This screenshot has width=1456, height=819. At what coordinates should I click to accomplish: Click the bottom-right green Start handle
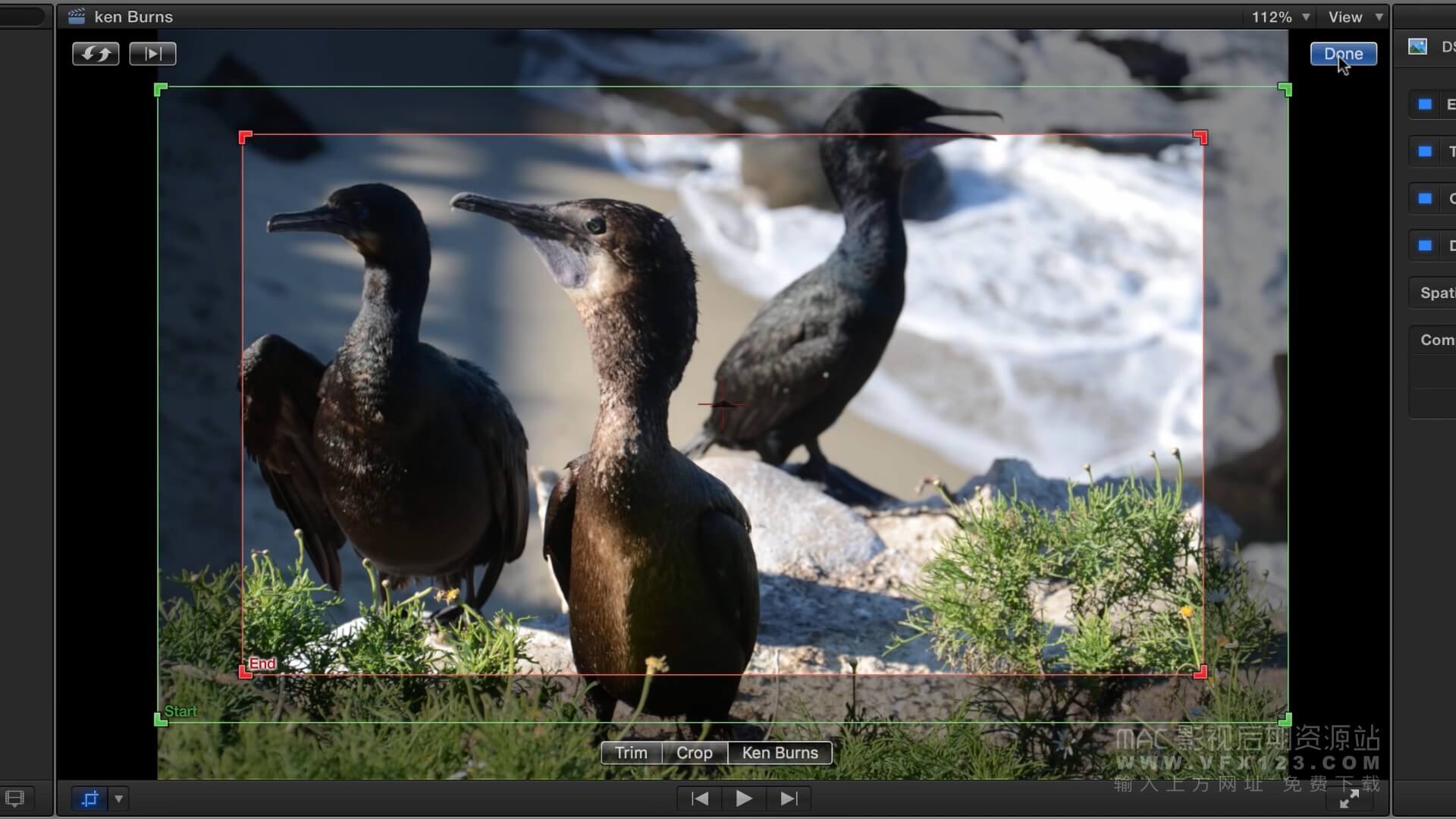pyautogui.click(x=1285, y=720)
